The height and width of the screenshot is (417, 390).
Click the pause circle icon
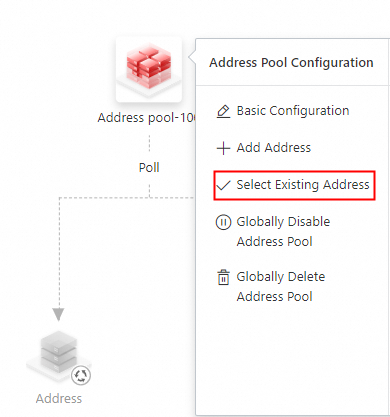pyautogui.click(x=223, y=222)
